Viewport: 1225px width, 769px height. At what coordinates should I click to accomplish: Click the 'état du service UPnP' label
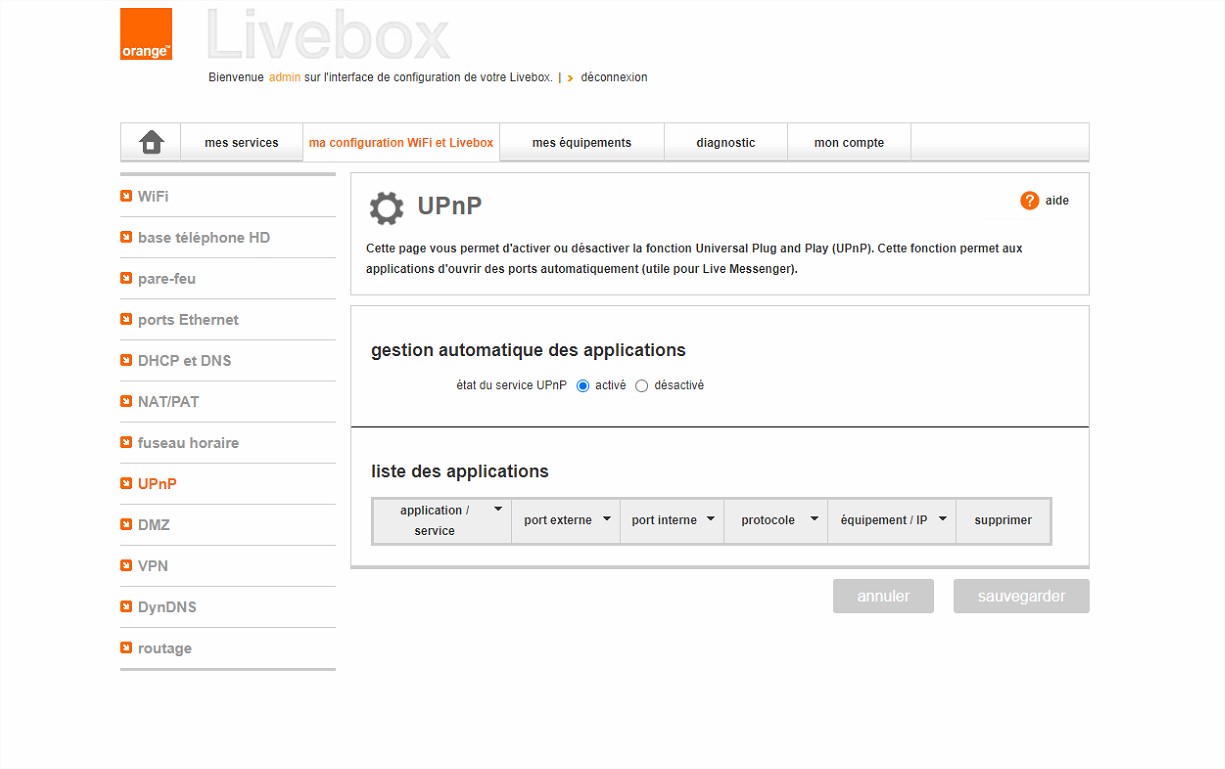click(511, 385)
